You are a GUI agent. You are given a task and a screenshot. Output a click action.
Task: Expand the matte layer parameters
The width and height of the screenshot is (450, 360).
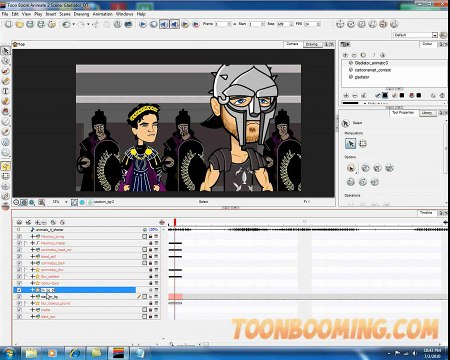point(33,310)
